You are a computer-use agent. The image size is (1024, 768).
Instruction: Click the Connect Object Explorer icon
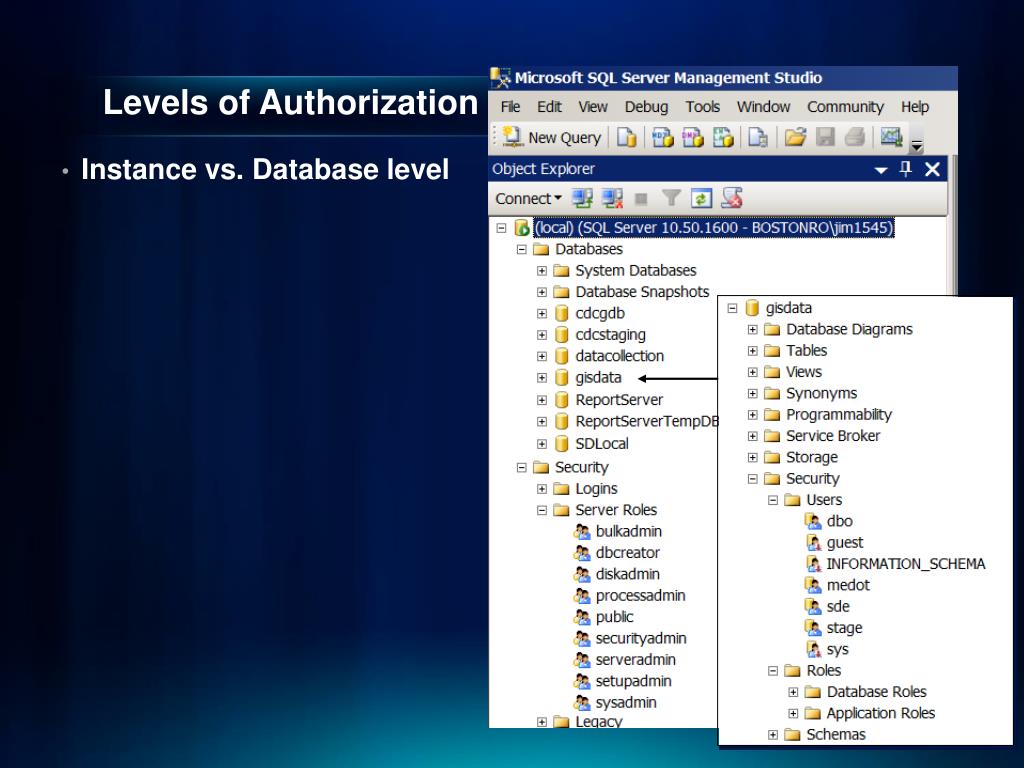(x=582, y=198)
